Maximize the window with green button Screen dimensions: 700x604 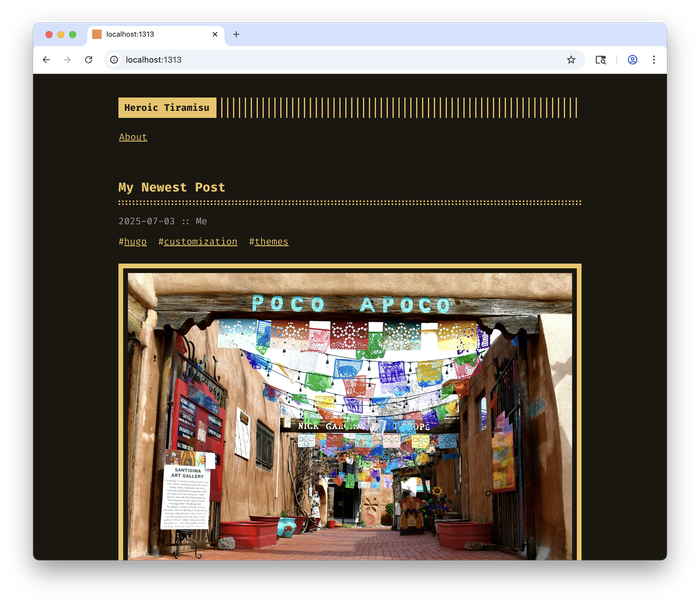click(x=73, y=34)
